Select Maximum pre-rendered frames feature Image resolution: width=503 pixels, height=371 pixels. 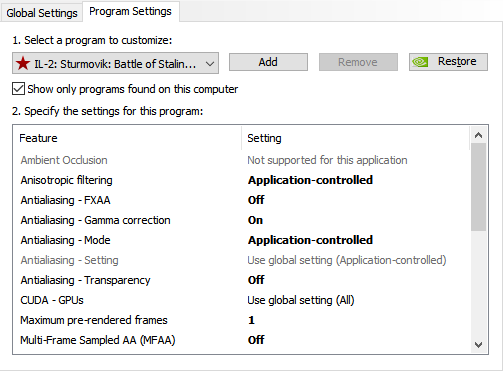(x=94, y=320)
